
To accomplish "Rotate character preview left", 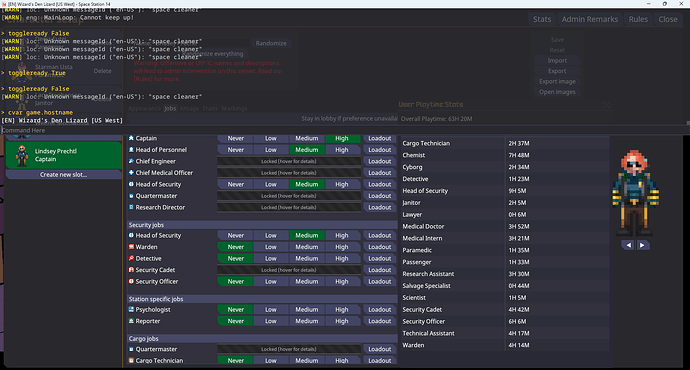I will (x=628, y=245).
